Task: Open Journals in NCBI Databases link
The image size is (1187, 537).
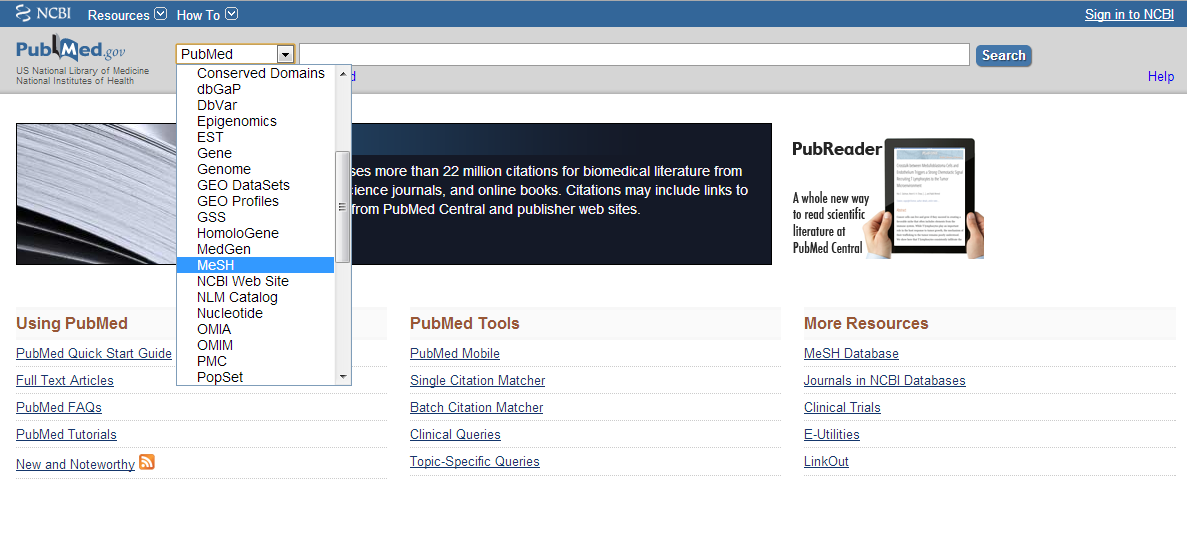Action: [885, 380]
